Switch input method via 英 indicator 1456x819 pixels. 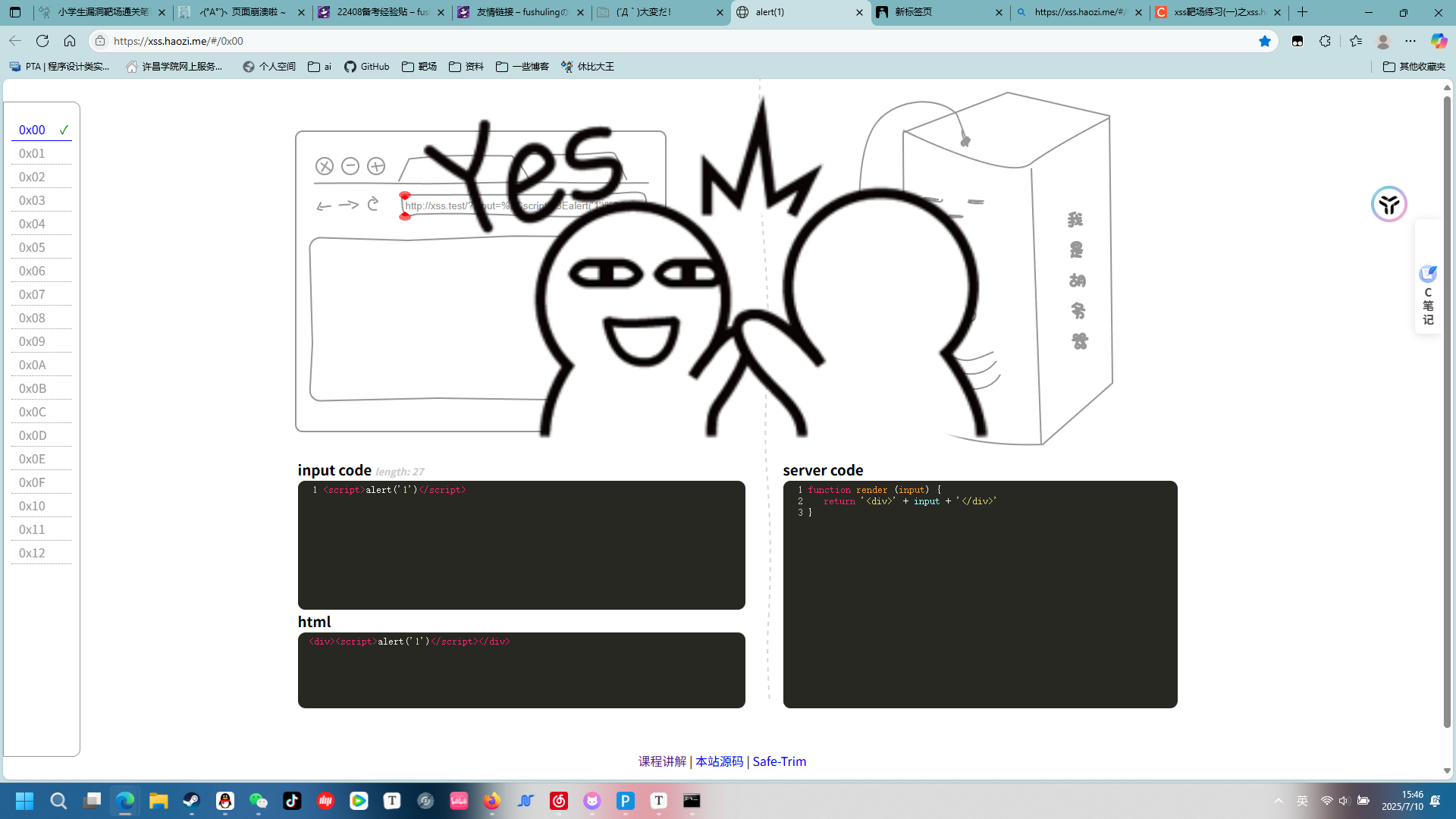(1303, 801)
